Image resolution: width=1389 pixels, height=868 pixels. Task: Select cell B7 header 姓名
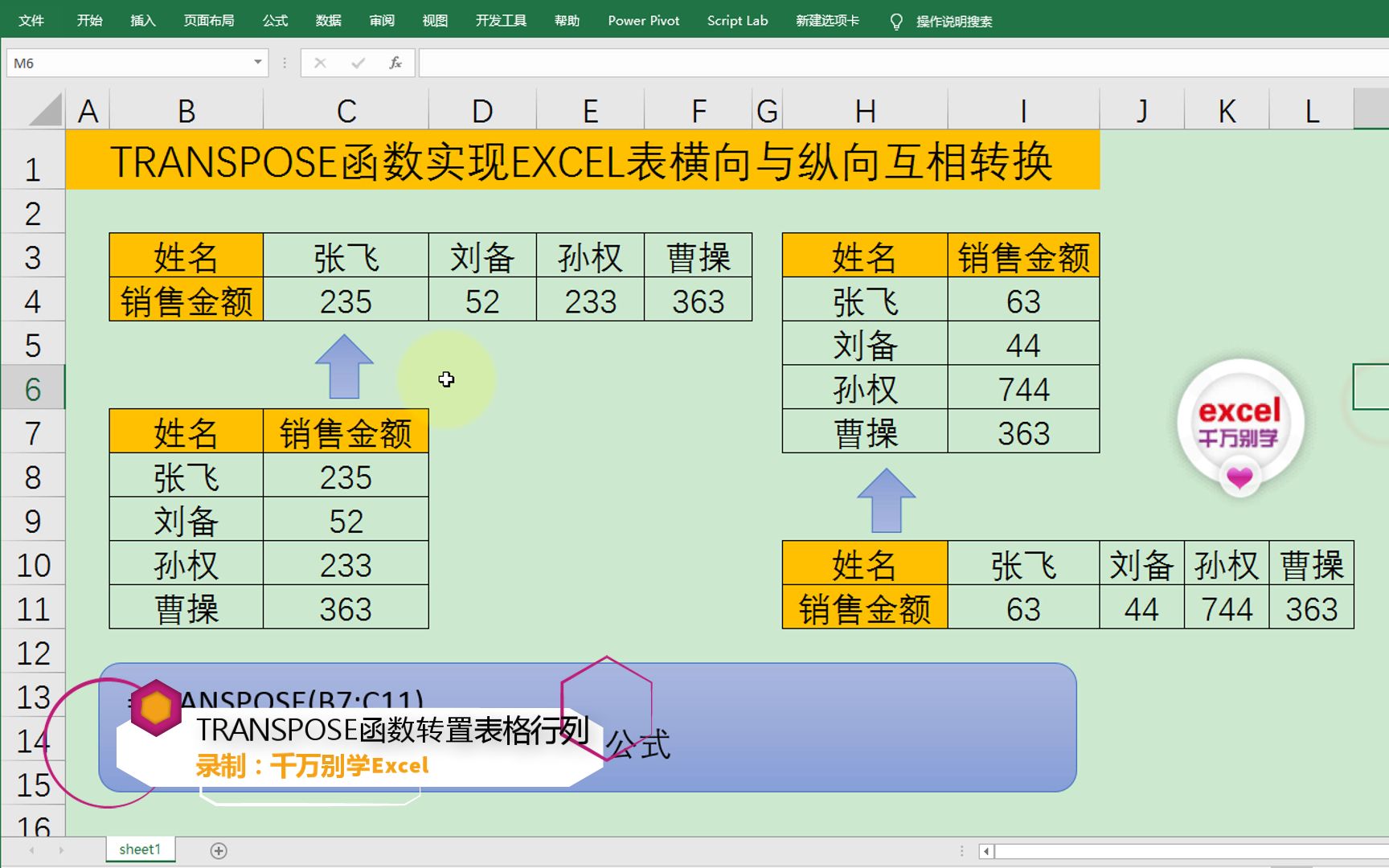[x=186, y=432]
